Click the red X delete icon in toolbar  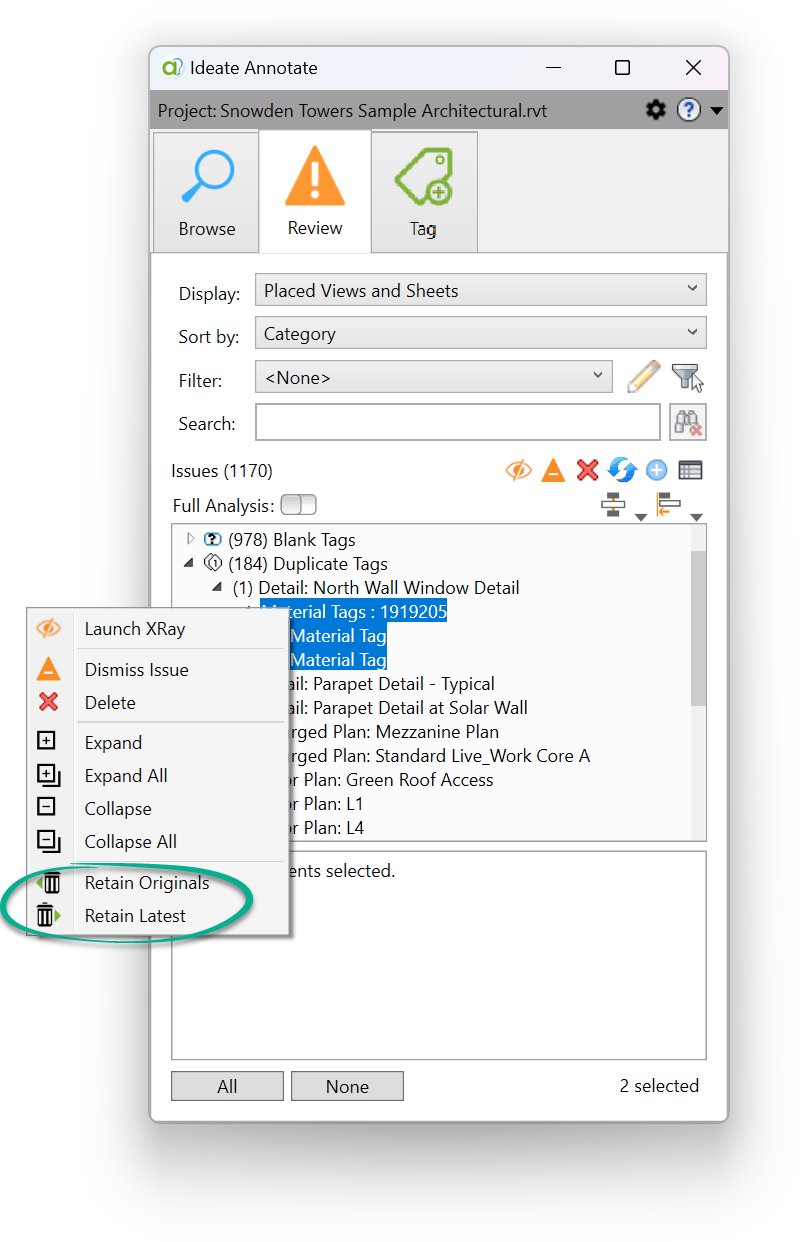click(x=588, y=470)
